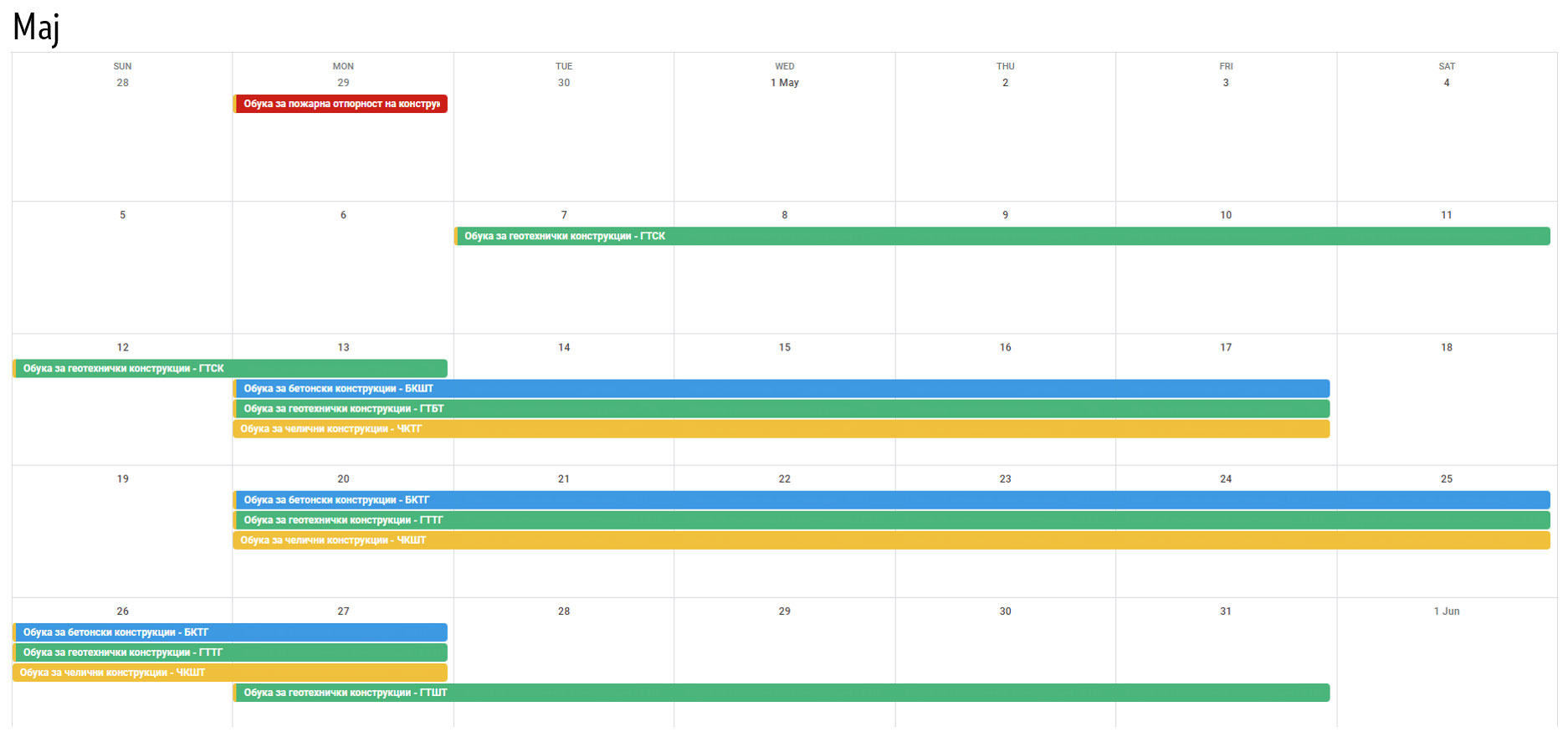Viewport: 1568px width, 732px height.
Task: Select the 1 Jun date
Action: (x=1446, y=612)
